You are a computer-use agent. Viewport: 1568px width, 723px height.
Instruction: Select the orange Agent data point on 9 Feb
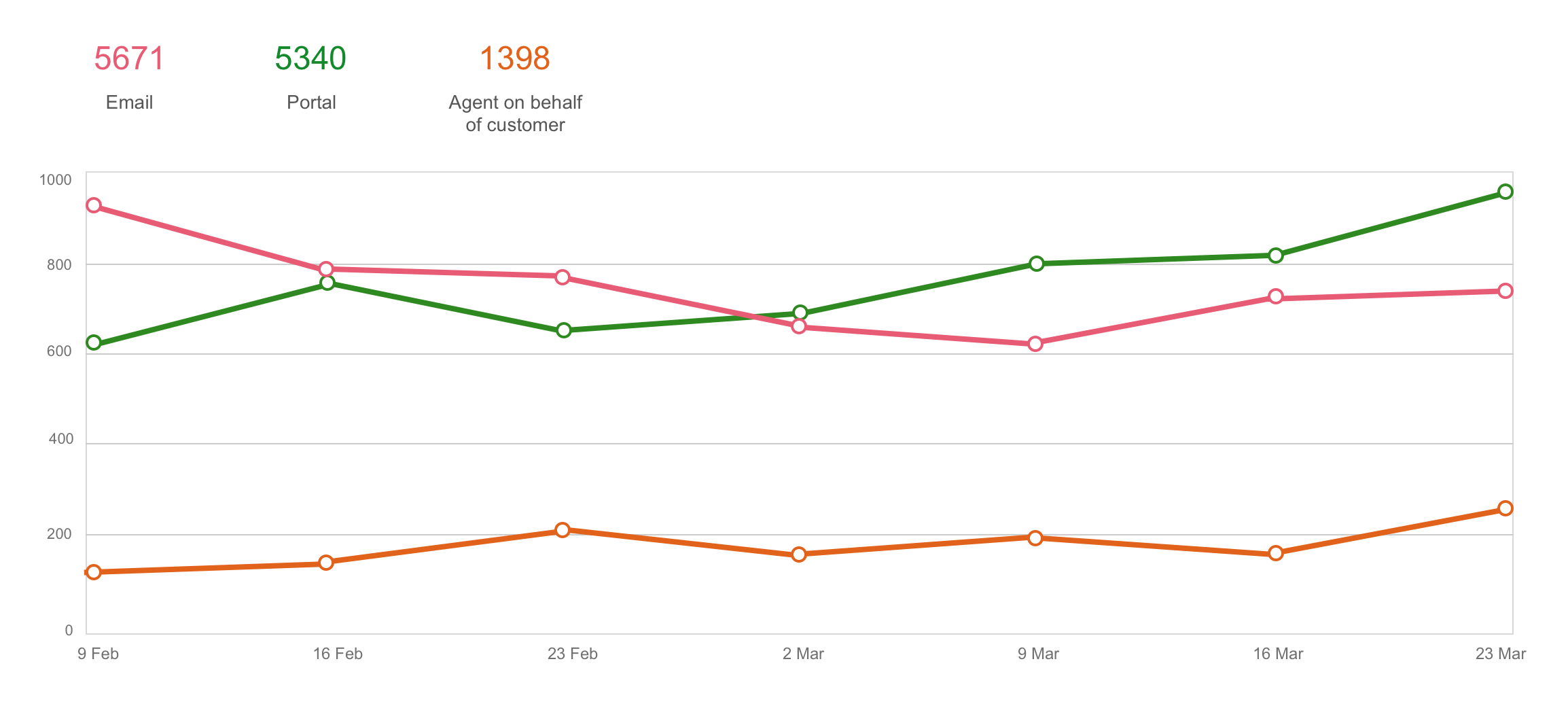tap(94, 572)
